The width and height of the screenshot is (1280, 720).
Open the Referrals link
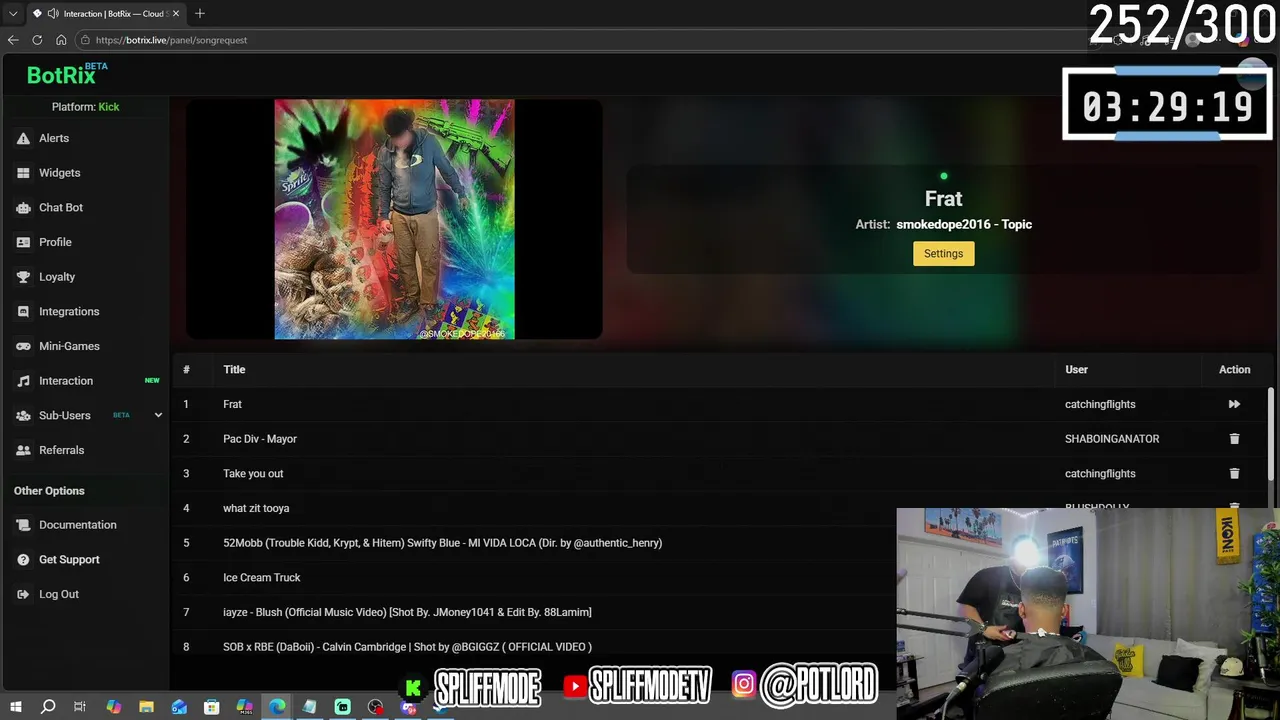click(61, 450)
